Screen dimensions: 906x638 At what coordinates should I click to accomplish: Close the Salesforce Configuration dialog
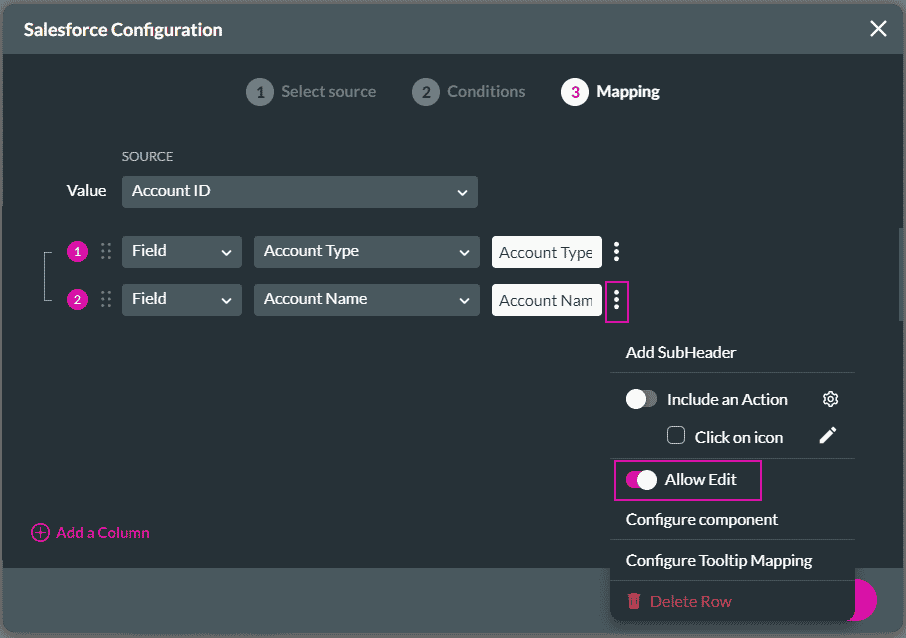[878, 29]
